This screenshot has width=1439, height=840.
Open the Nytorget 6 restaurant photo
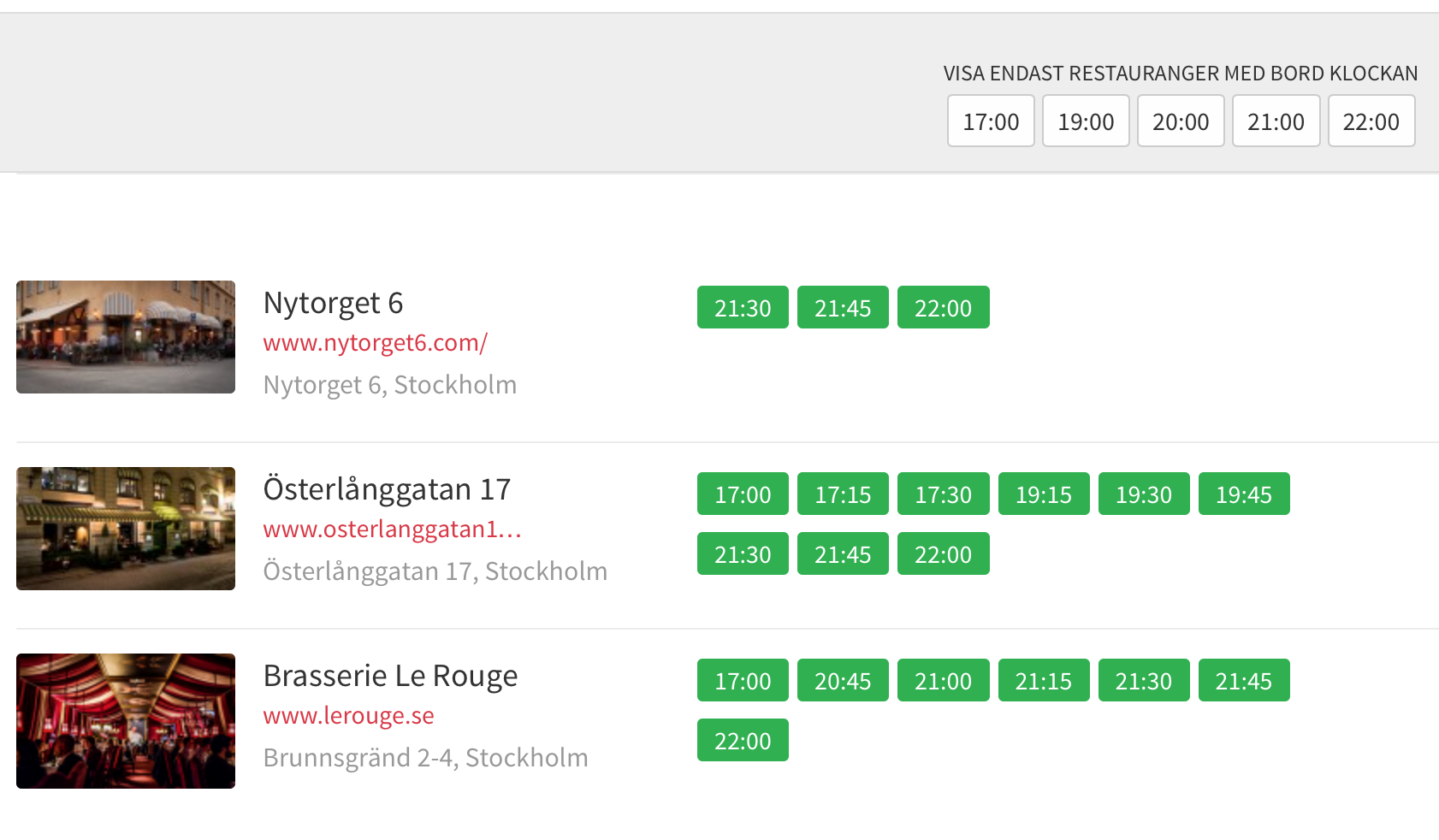click(x=126, y=337)
